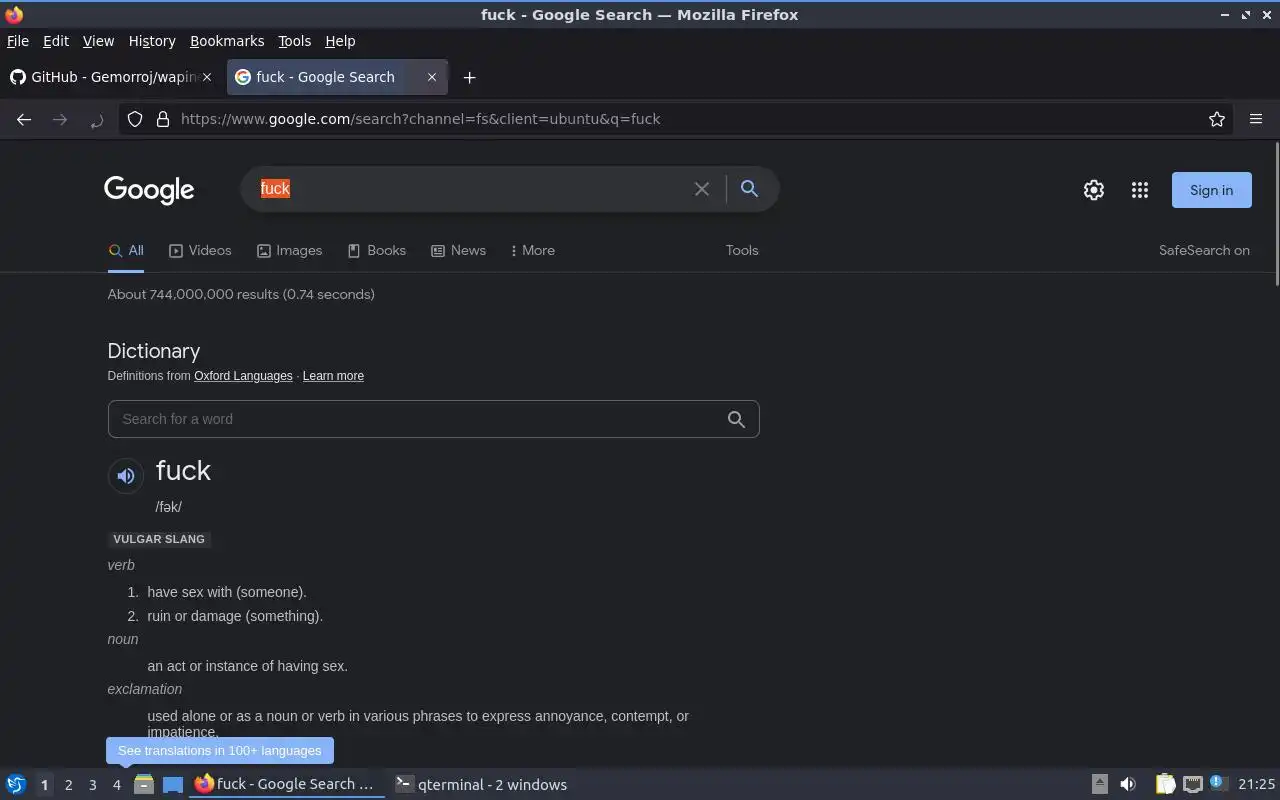Select the News search tab

point(458,250)
